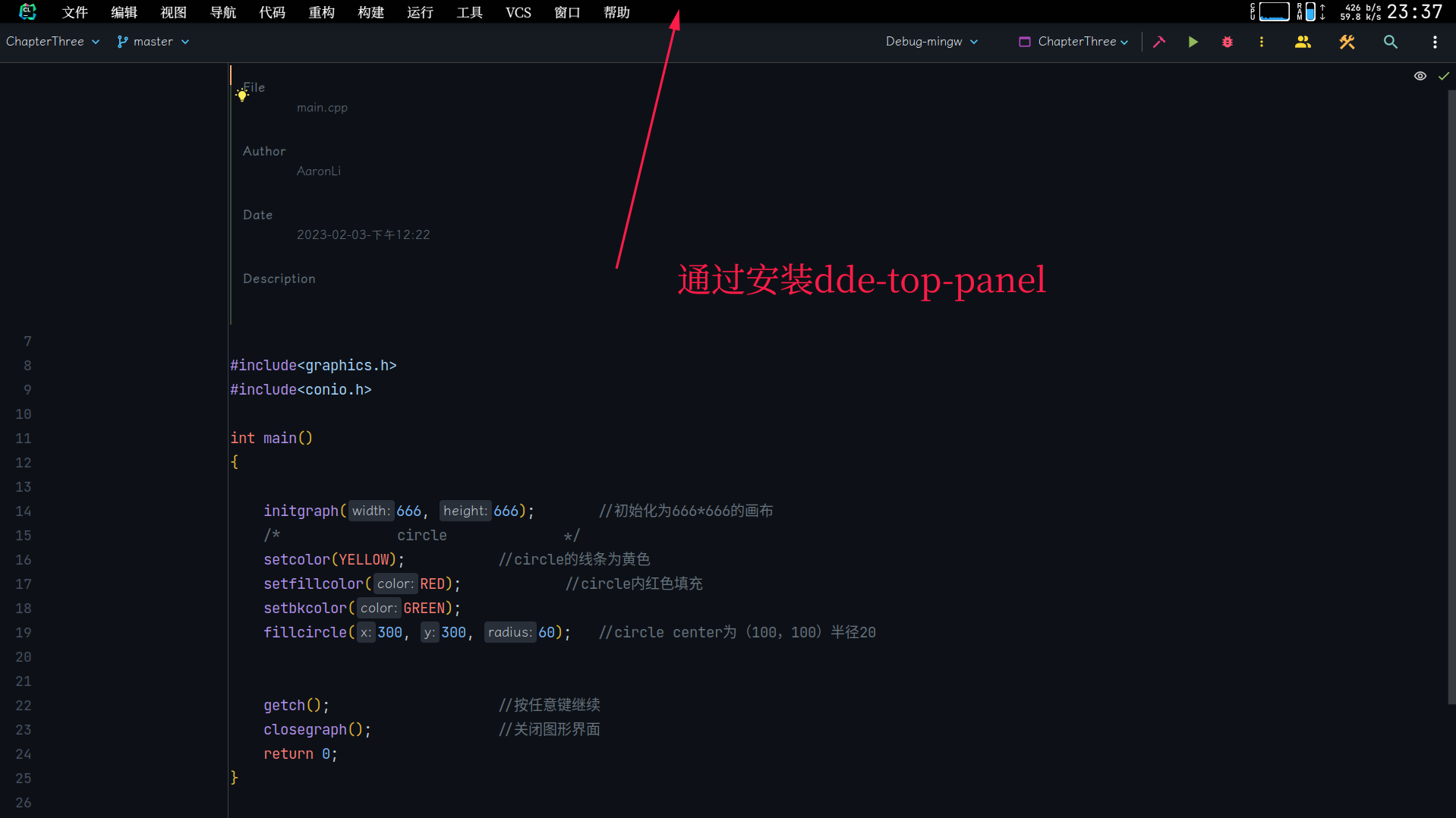Click the Description label in doc comment
Screen dimensions: 1456x818
279,278
